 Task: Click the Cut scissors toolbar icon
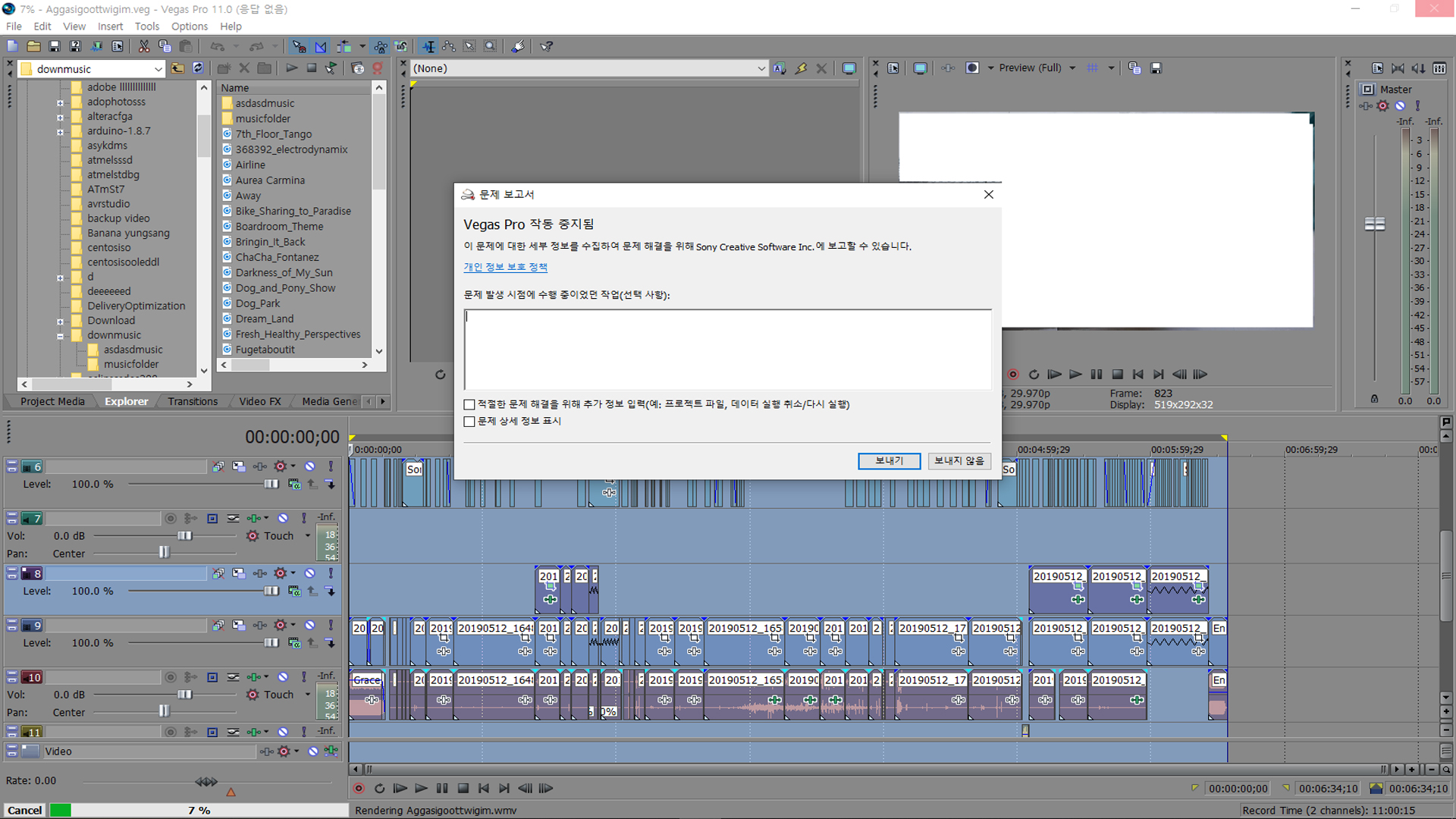click(x=143, y=46)
